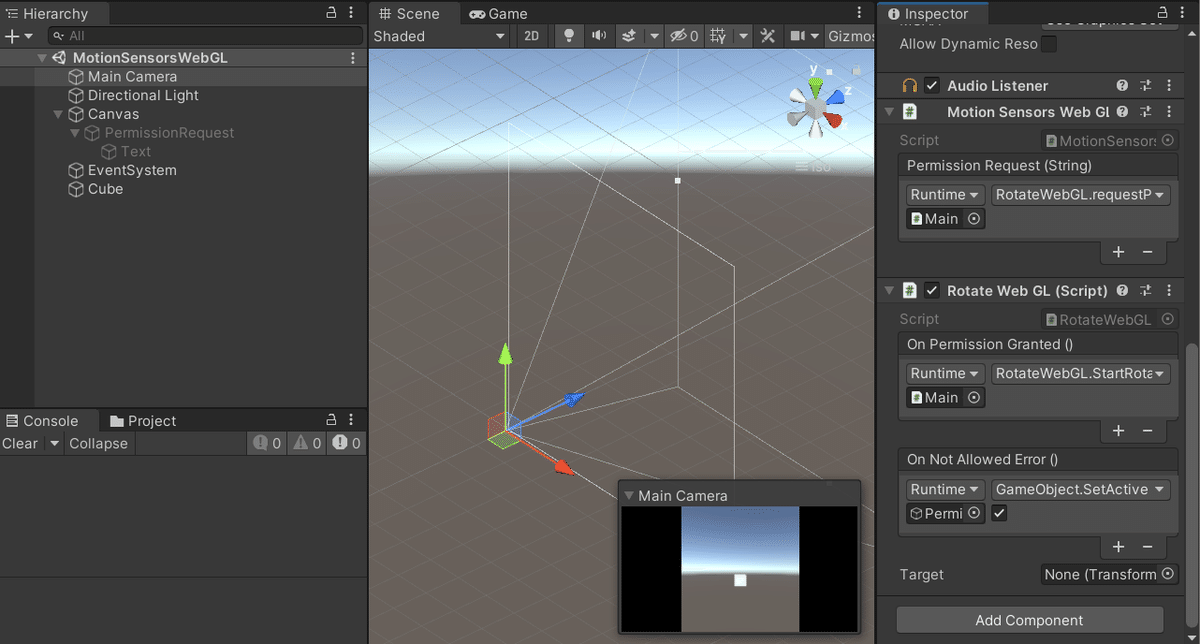
Task: Open the Audio Listener help via question mark icon
Action: (x=1121, y=85)
